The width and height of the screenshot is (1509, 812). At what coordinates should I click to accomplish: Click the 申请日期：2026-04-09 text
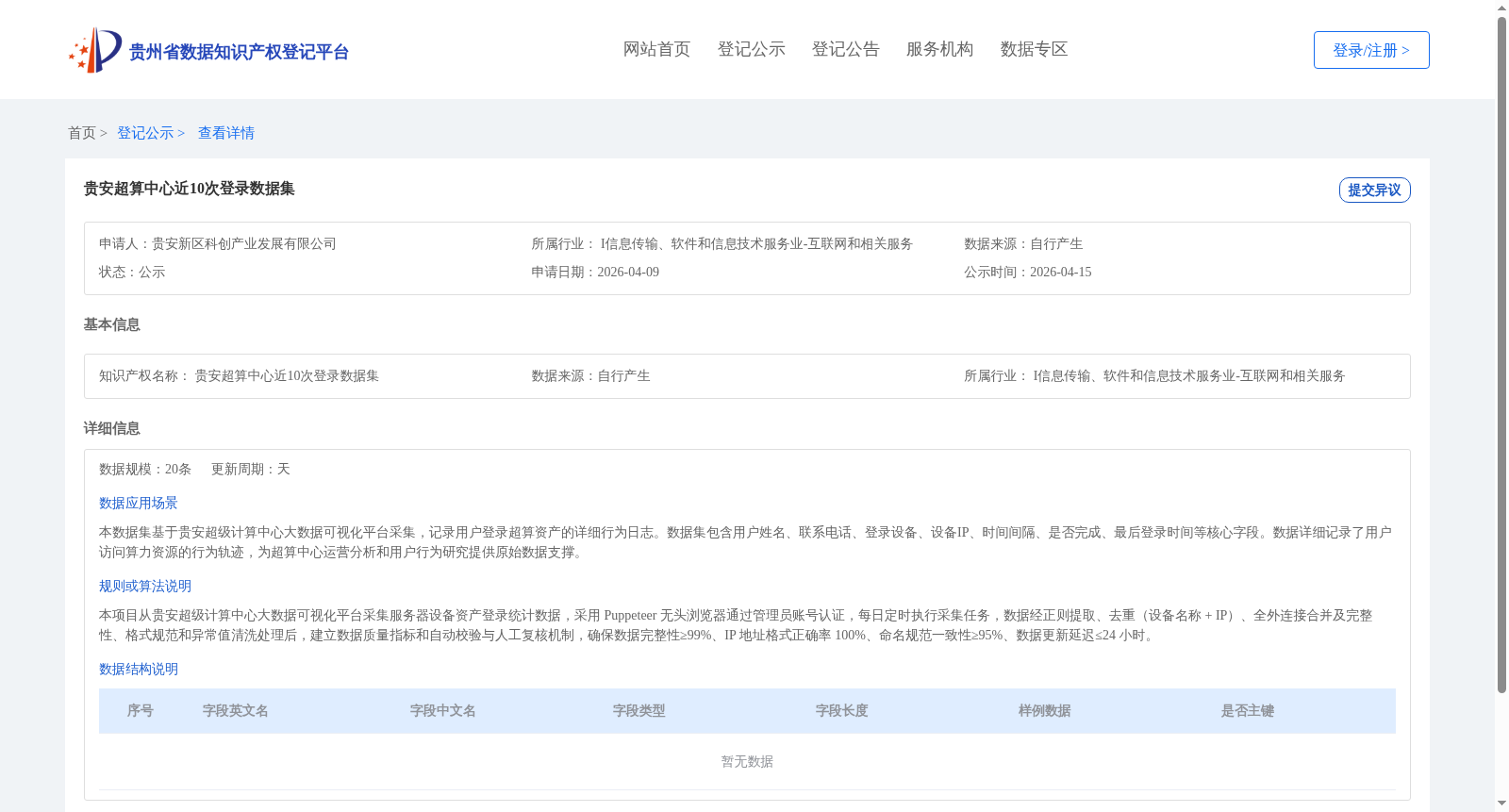(595, 272)
